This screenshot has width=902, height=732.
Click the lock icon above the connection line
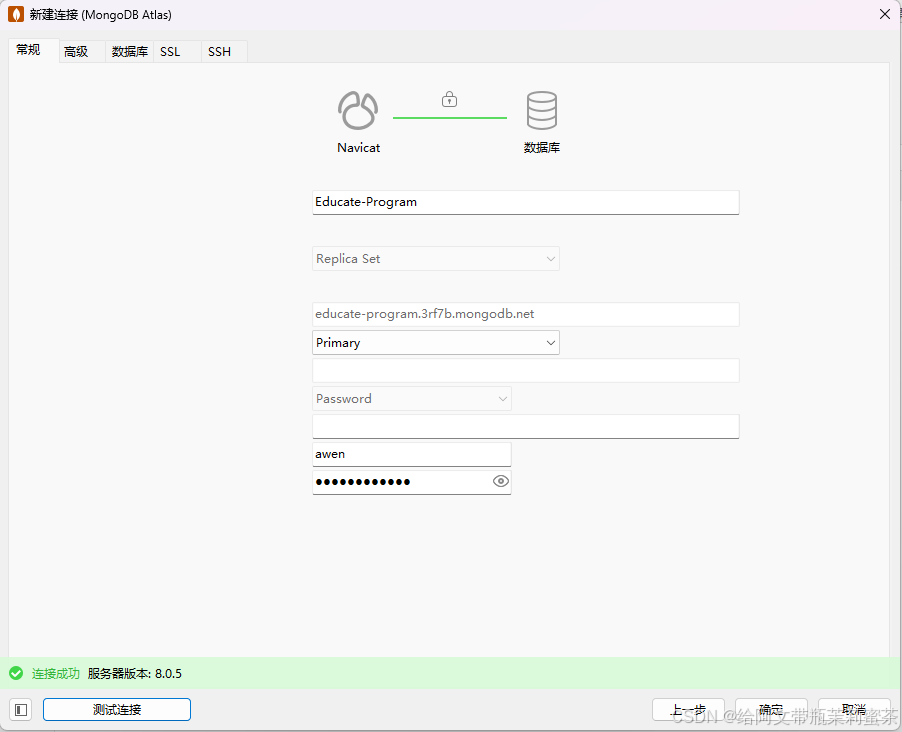point(449,98)
